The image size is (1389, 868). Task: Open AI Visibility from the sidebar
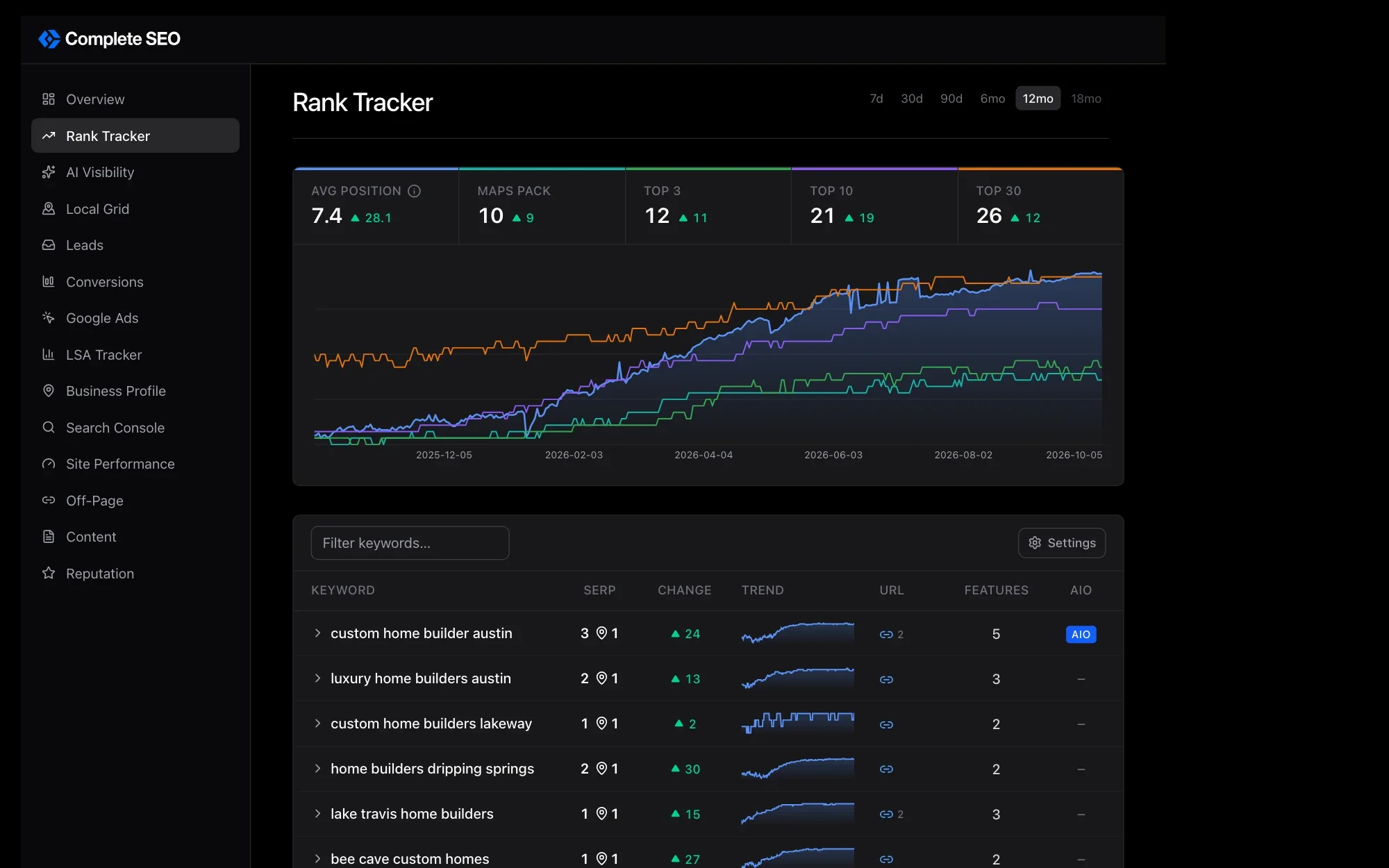point(135,172)
